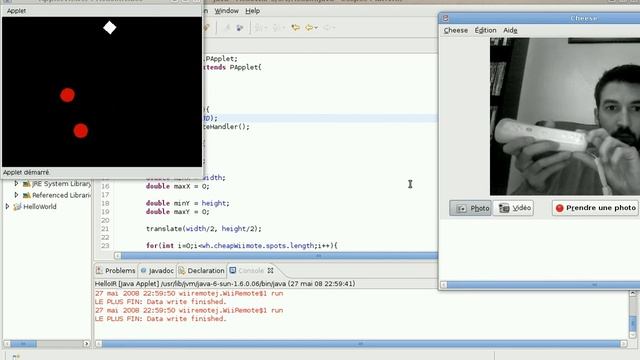Click the Cheese window title icon
Screen dimensions: 640x360
[x=446, y=18]
